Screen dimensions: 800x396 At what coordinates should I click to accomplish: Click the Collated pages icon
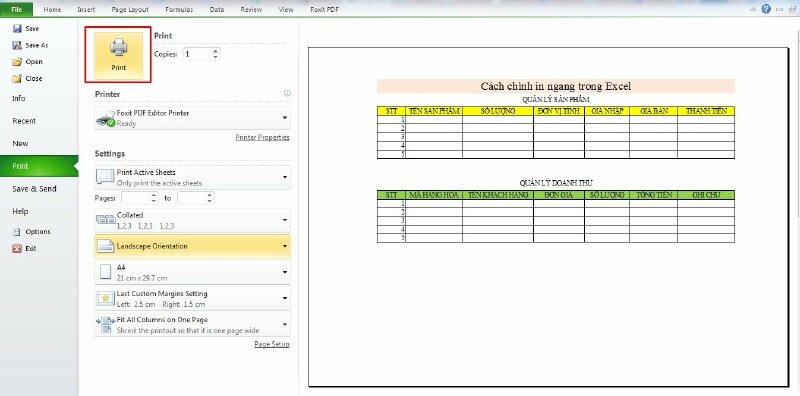(105, 220)
